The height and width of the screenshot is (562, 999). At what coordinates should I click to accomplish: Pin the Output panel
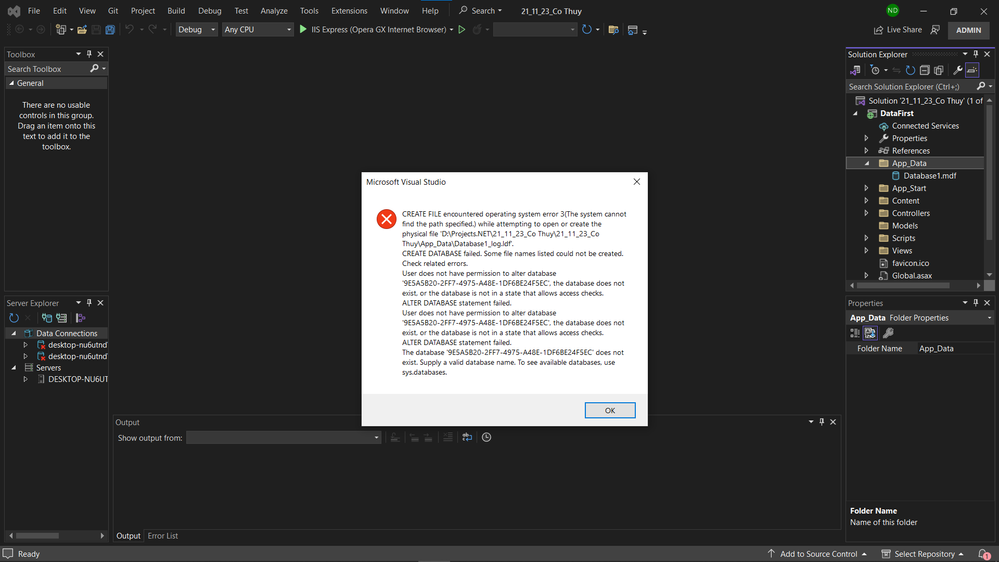click(822, 422)
